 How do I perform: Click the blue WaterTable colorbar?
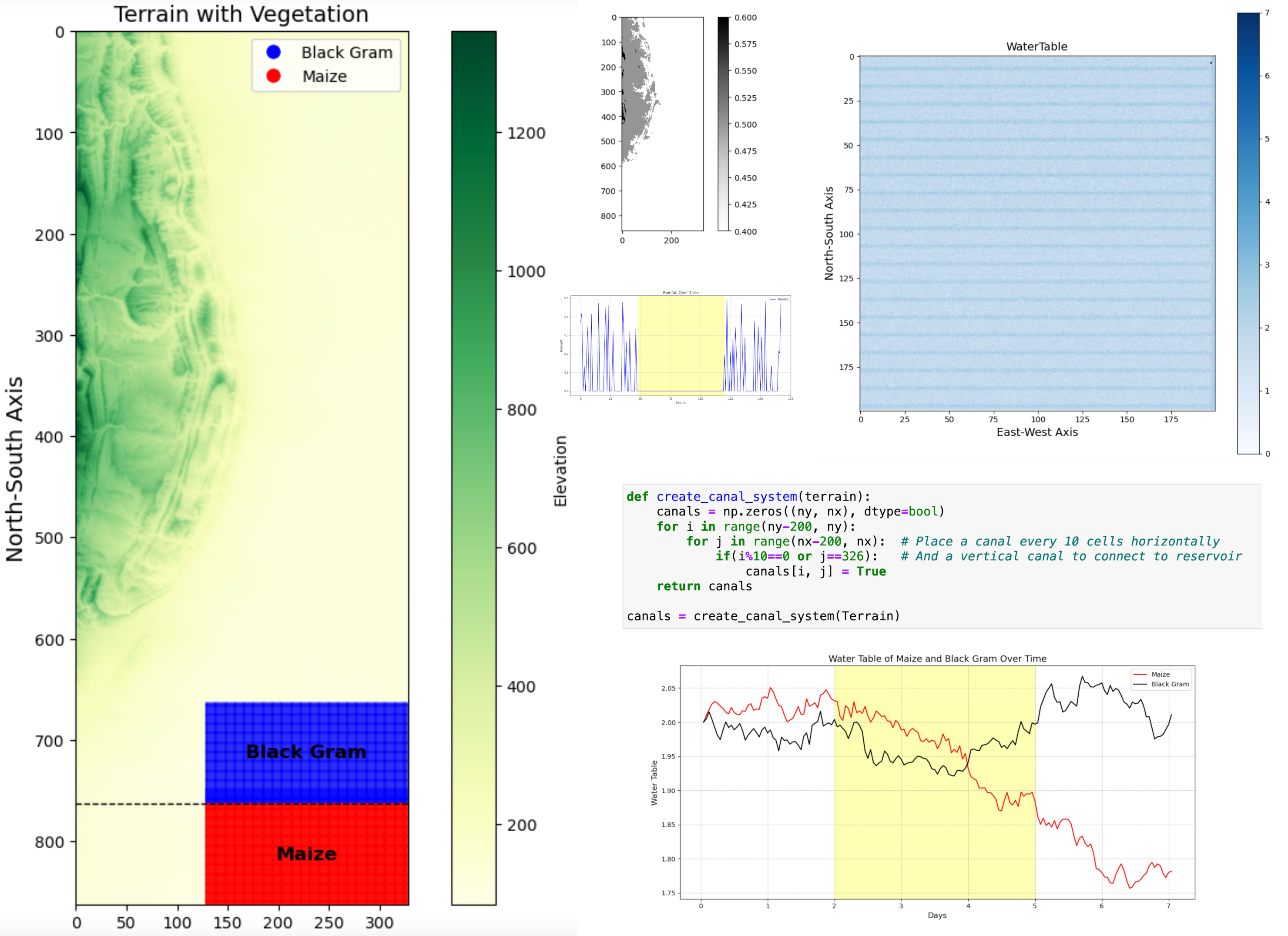pos(1248,233)
